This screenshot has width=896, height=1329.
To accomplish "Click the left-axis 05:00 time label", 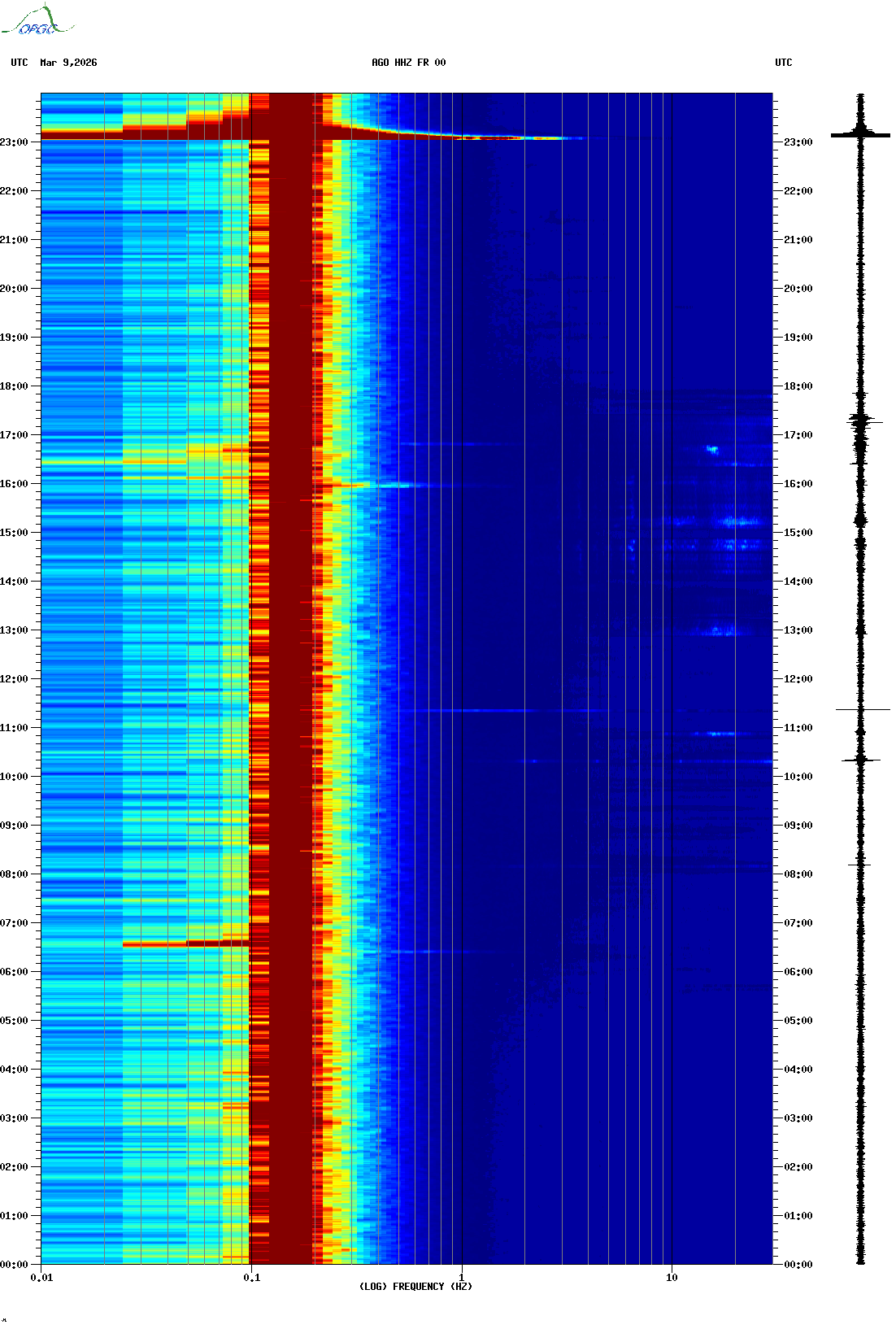I will 14,1021.
